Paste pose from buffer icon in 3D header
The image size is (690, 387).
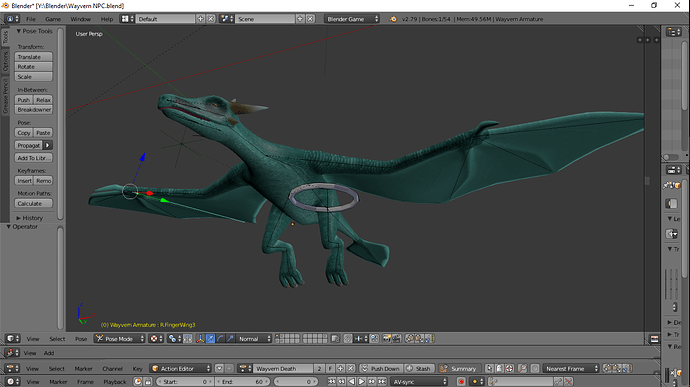tap(419, 339)
